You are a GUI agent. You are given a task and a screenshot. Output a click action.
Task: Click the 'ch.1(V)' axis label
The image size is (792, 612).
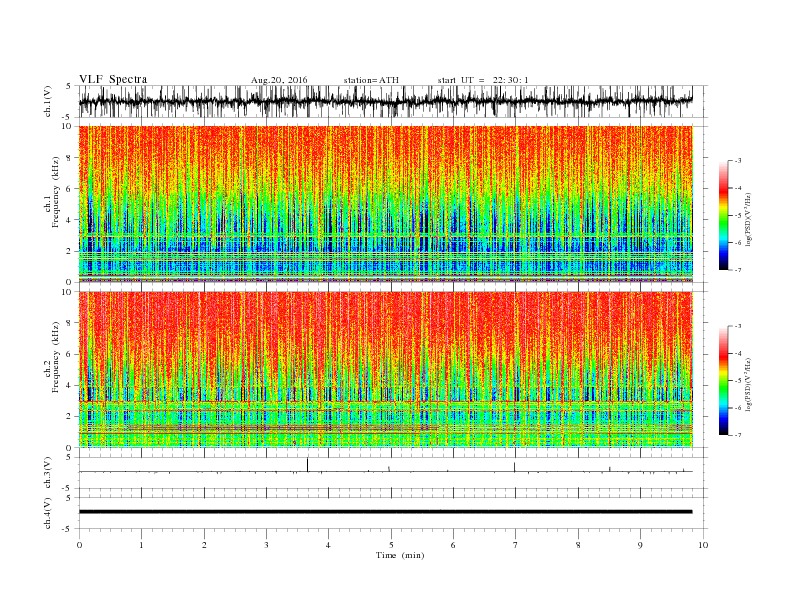[x=48, y=101]
